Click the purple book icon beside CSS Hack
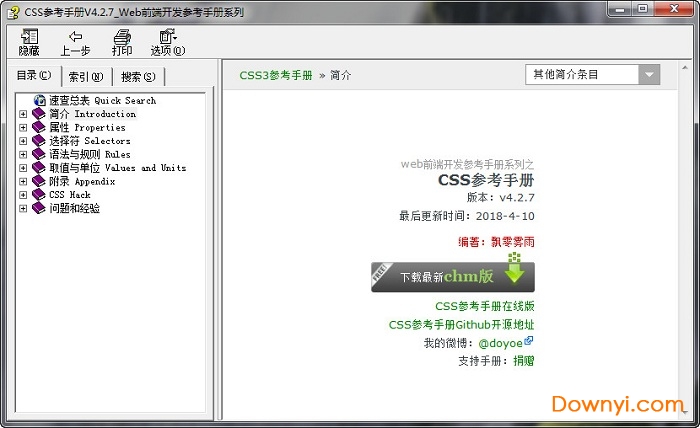The width and height of the screenshot is (700, 428). coord(39,195)
